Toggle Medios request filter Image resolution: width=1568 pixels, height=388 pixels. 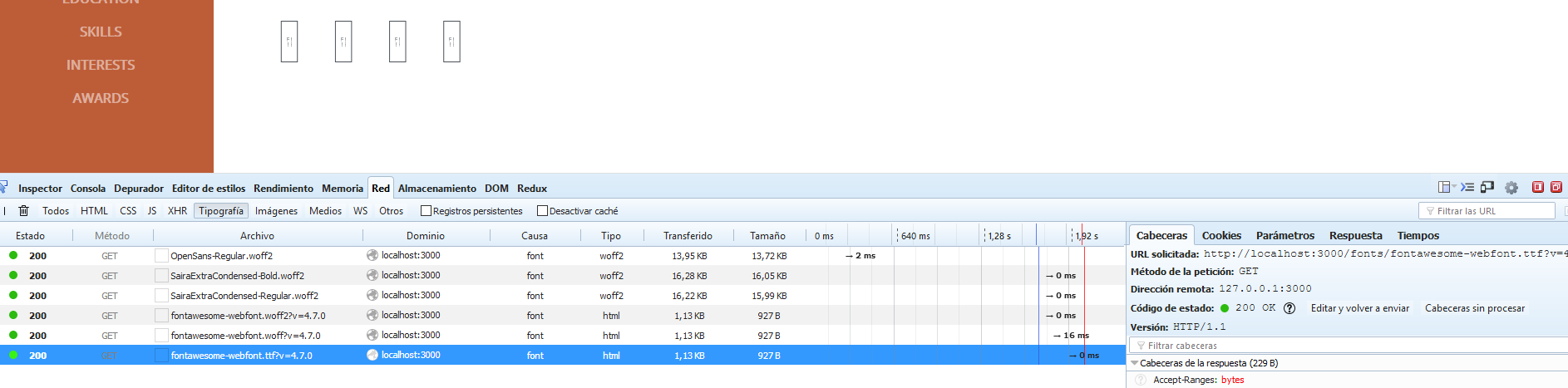point(325,211)
